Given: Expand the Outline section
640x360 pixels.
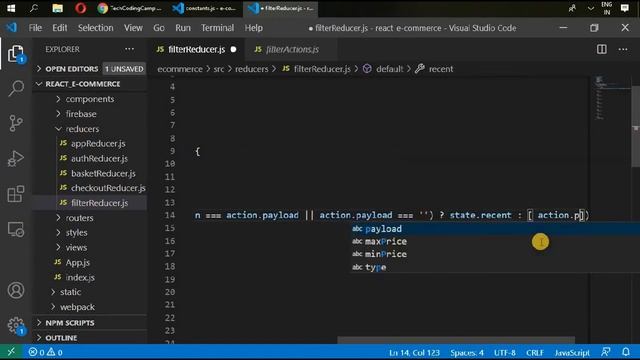Looking at the screenshot, I should 90,338.
